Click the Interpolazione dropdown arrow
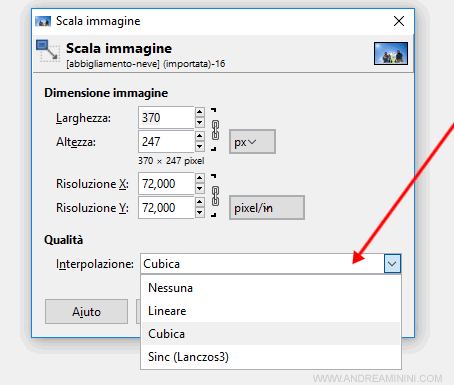This screenshot has height=385, width=454. pos(392,264)
